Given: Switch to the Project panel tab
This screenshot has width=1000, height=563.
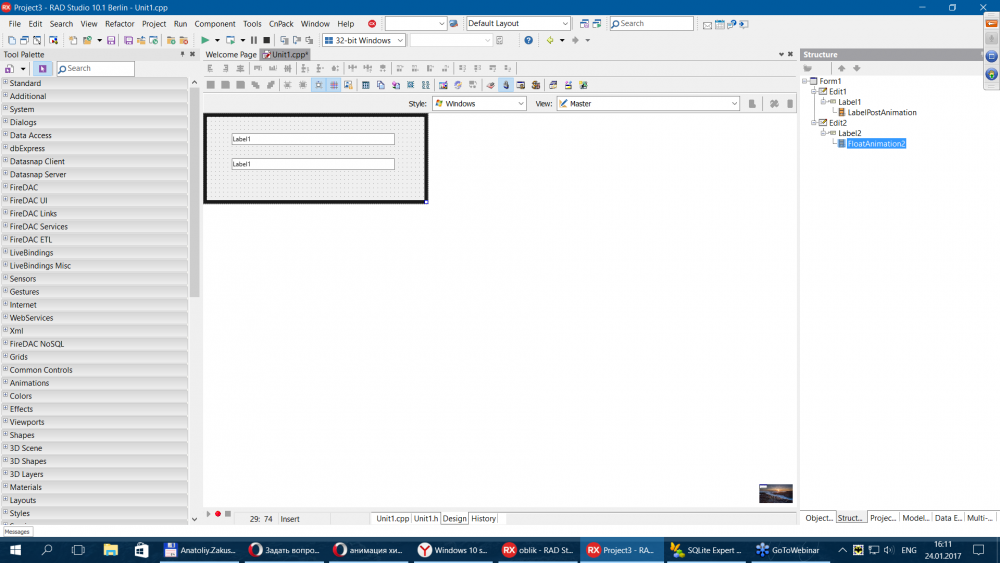Looking at the screenshot, I should [x=883, y=518].
